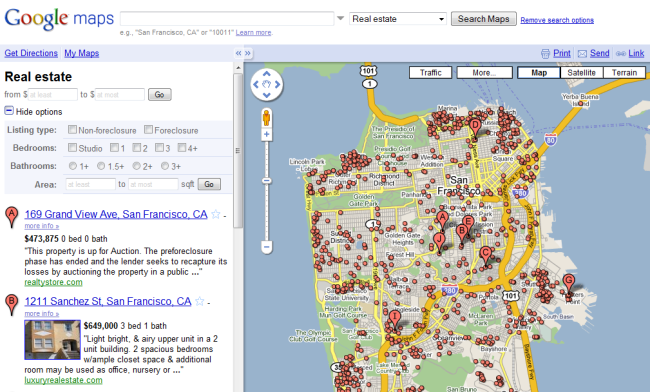Click map marker G pin near Hunters Point
Viewport: 650px width, 392px height.
tap(569, 284)
